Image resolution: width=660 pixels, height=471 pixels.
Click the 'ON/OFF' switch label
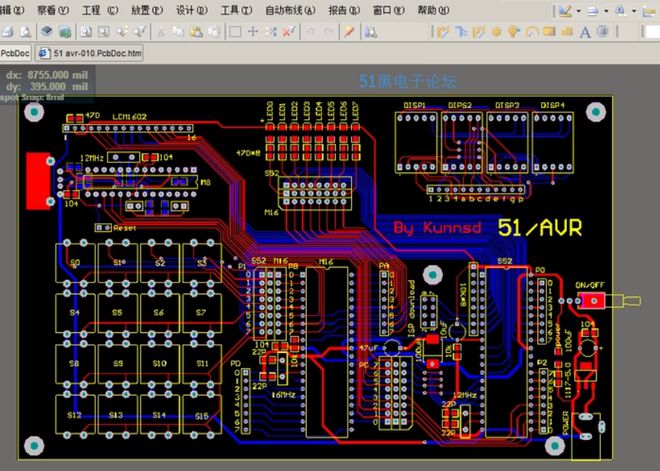pyautogui.click(x=590, y=285)
